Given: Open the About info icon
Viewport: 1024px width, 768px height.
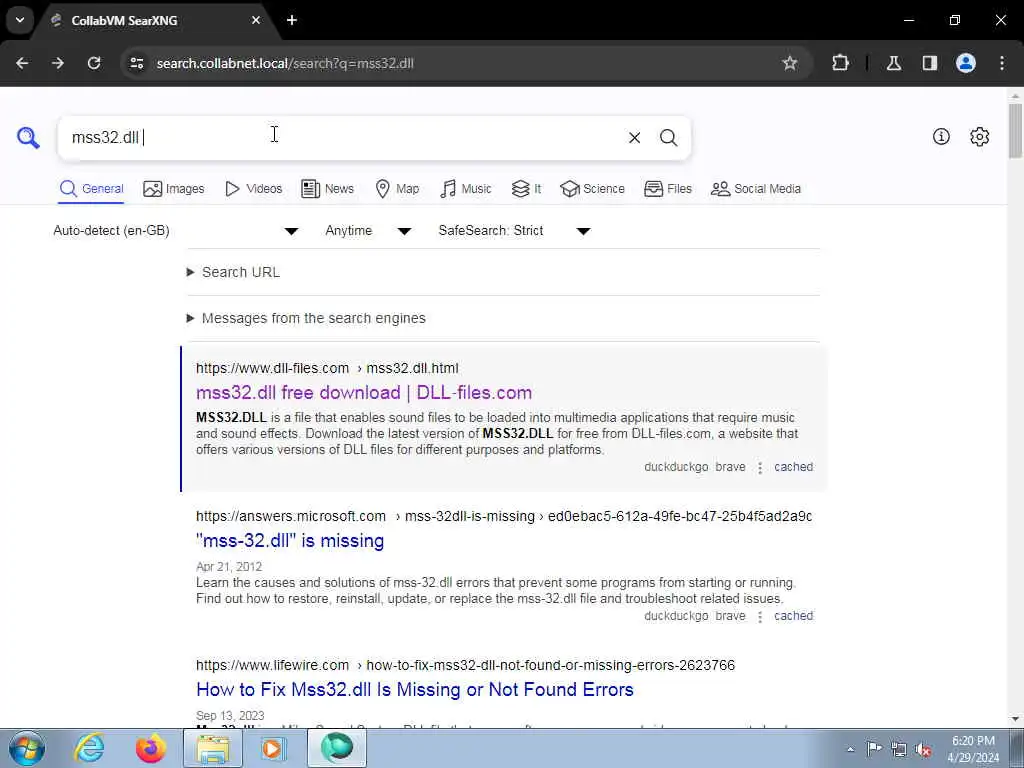Looking at the screenshot, I should pyautogui.click(x=941, y=136).
